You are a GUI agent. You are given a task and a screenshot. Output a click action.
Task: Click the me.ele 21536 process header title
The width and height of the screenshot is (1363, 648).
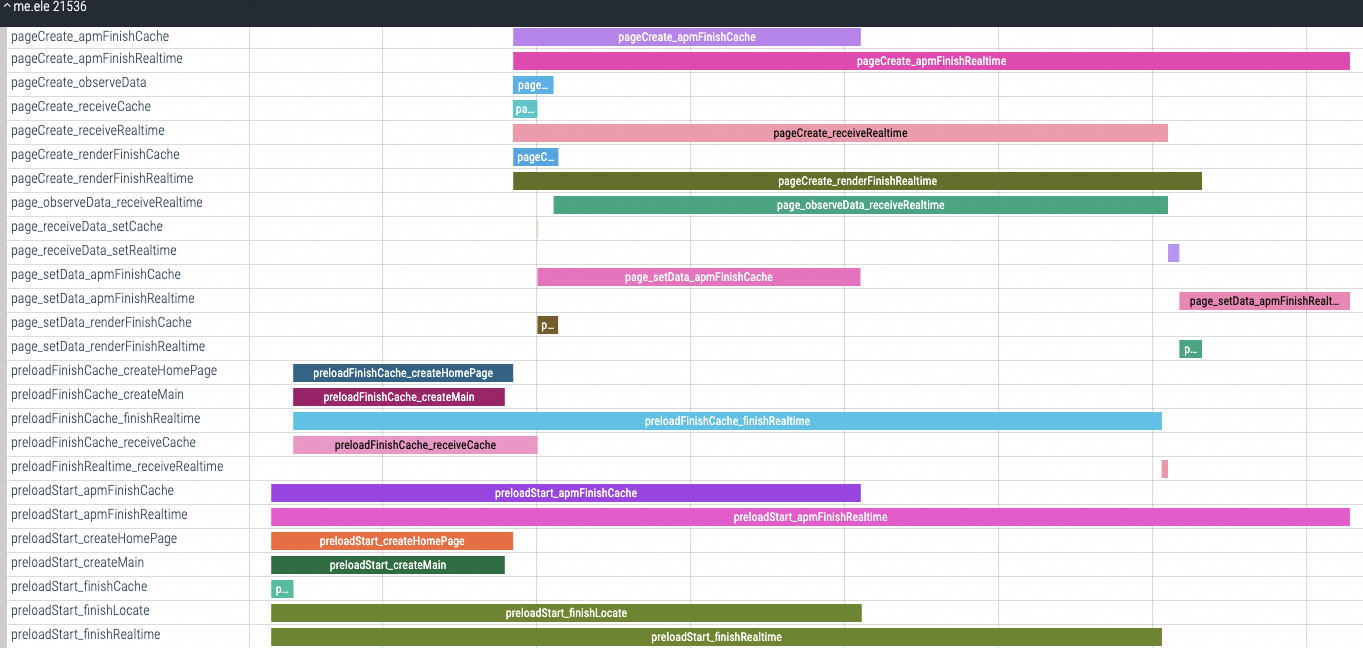click(49, 7)
